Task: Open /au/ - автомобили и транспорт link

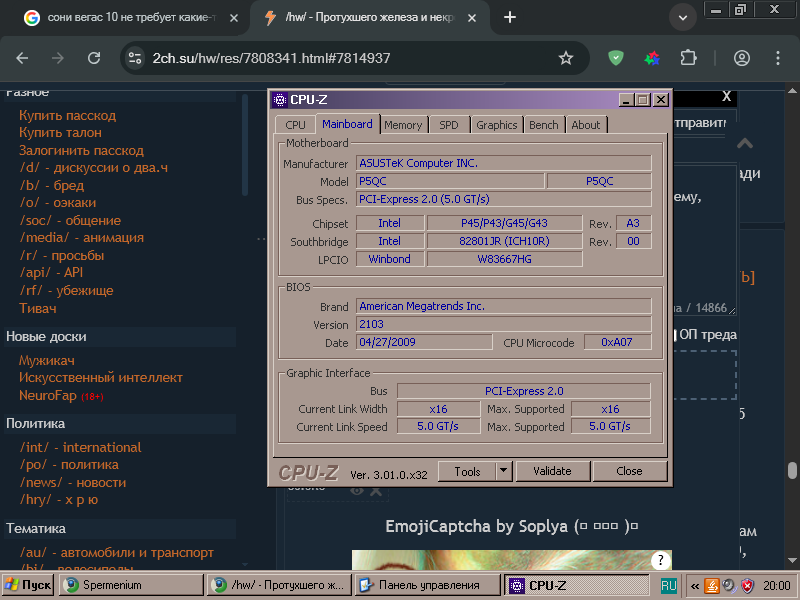Action: tap(116, 553)
